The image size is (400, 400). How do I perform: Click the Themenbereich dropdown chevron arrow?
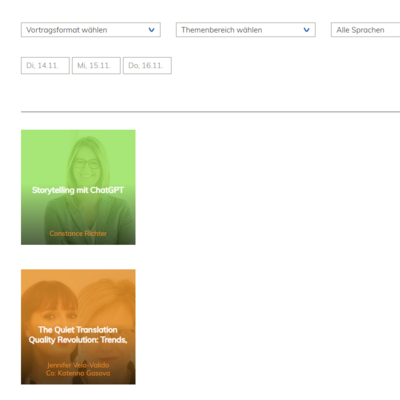(306, 30)
